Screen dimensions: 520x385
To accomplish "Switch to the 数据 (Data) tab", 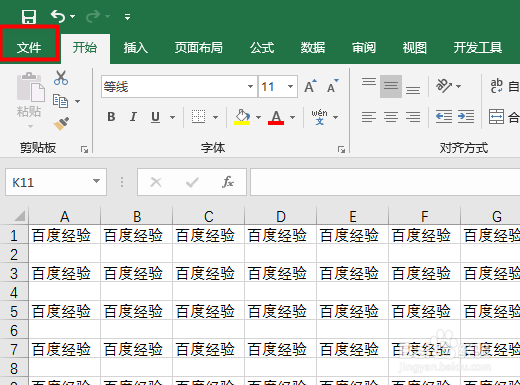I will click(313, 47).
